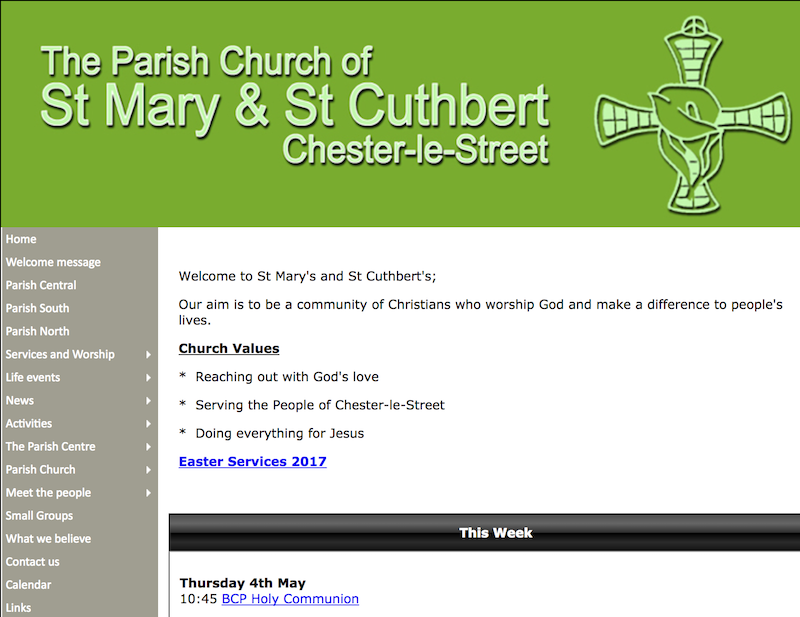Expand the Activities submenu arrow
The image size is (800, 617).
pyautogui.click(x=148, y=424)
